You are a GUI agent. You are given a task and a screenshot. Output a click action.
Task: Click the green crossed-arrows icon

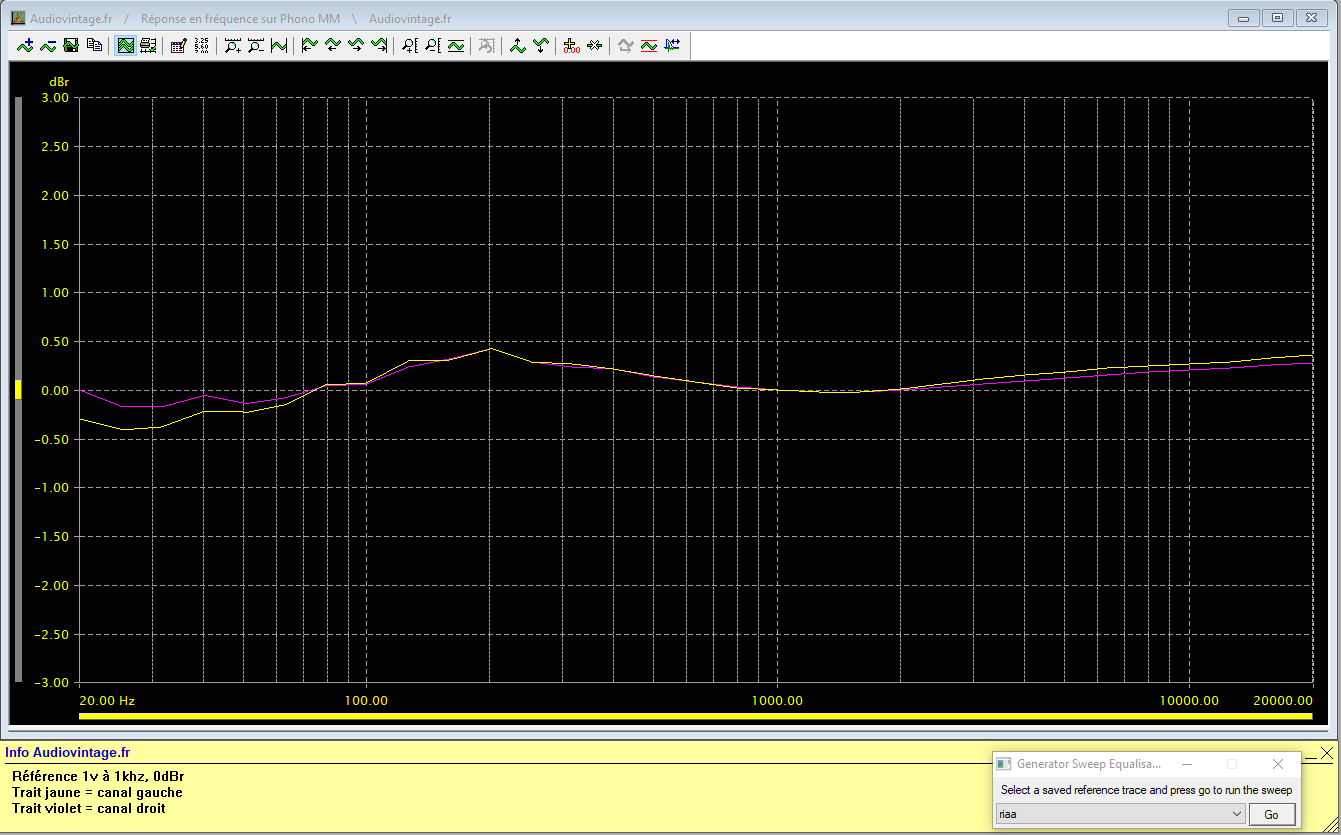coord(595,45)
